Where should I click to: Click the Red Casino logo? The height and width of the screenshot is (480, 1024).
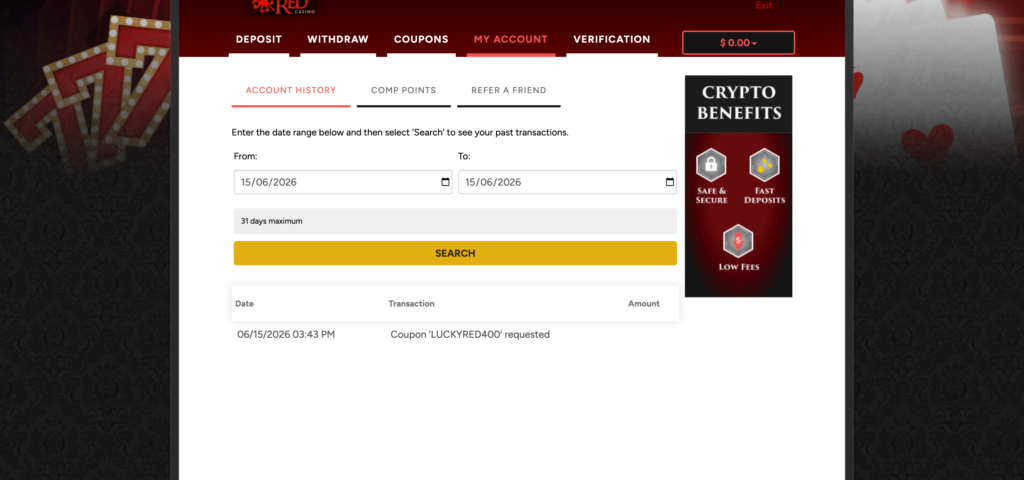(x=284, y=7)
